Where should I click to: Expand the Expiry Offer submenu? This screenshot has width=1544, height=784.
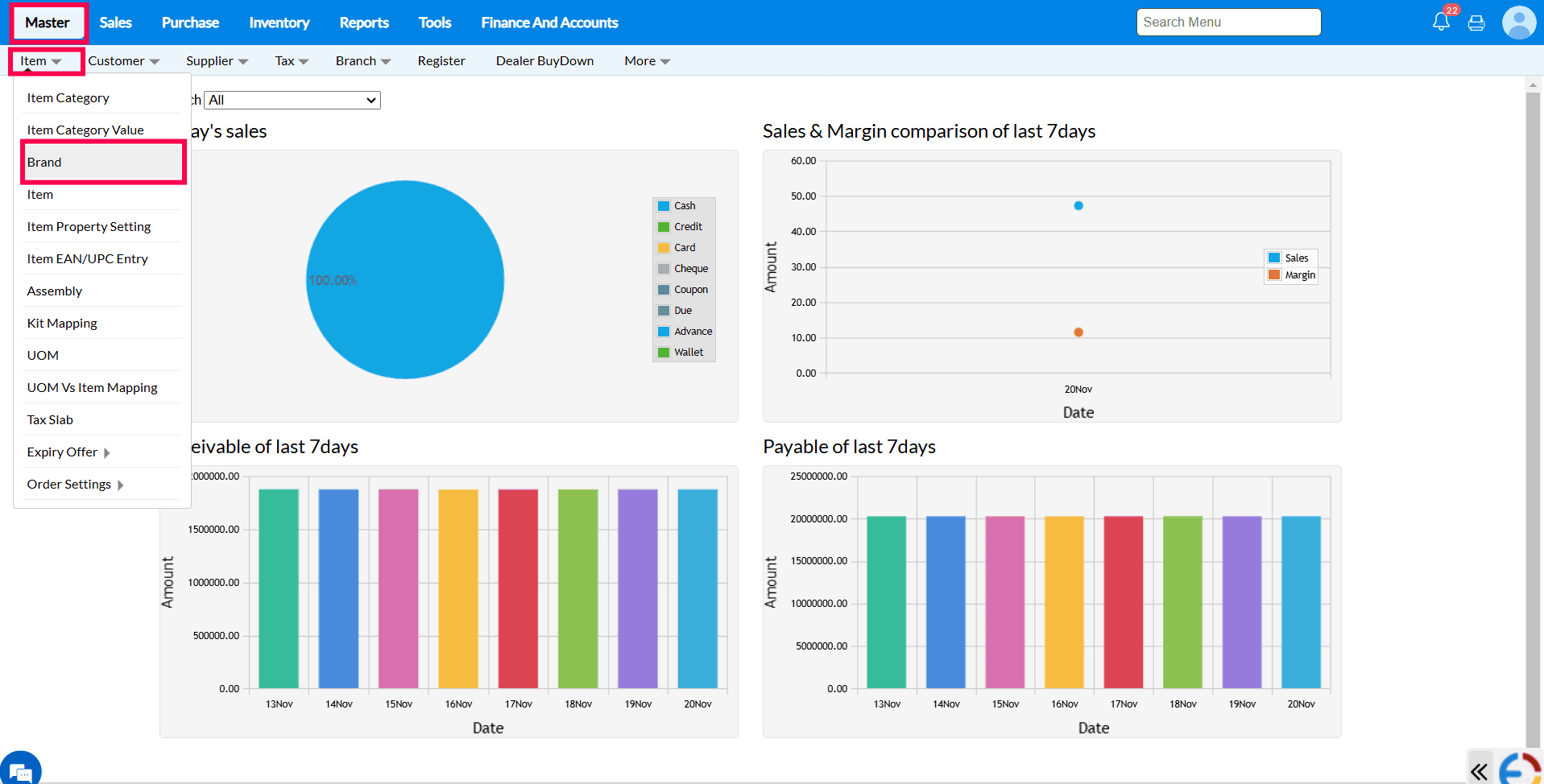pyautogui.click(x=68, y=452)
